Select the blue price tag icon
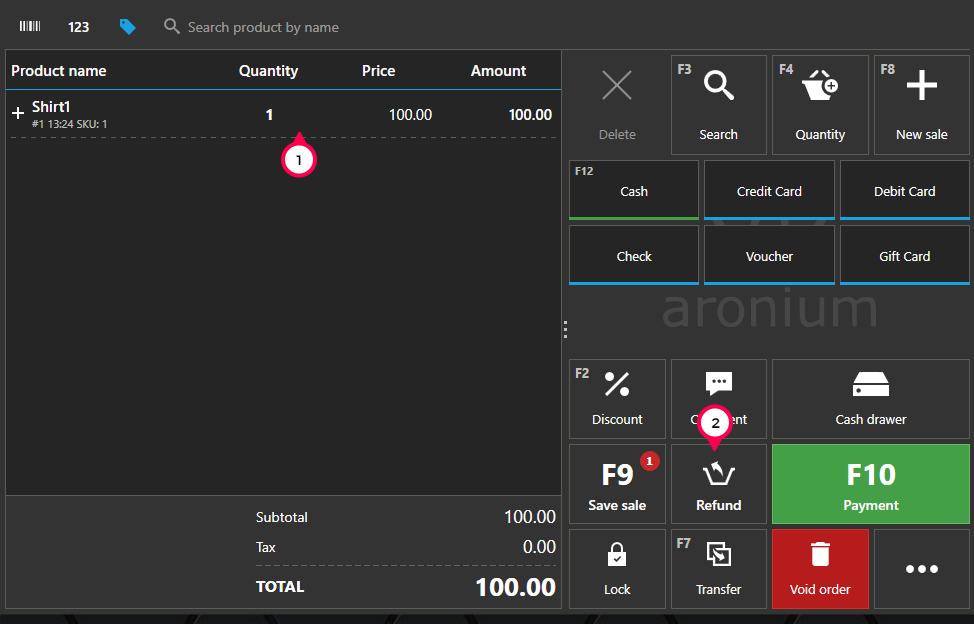Screen dimensions: 974x624 (127, 27)
